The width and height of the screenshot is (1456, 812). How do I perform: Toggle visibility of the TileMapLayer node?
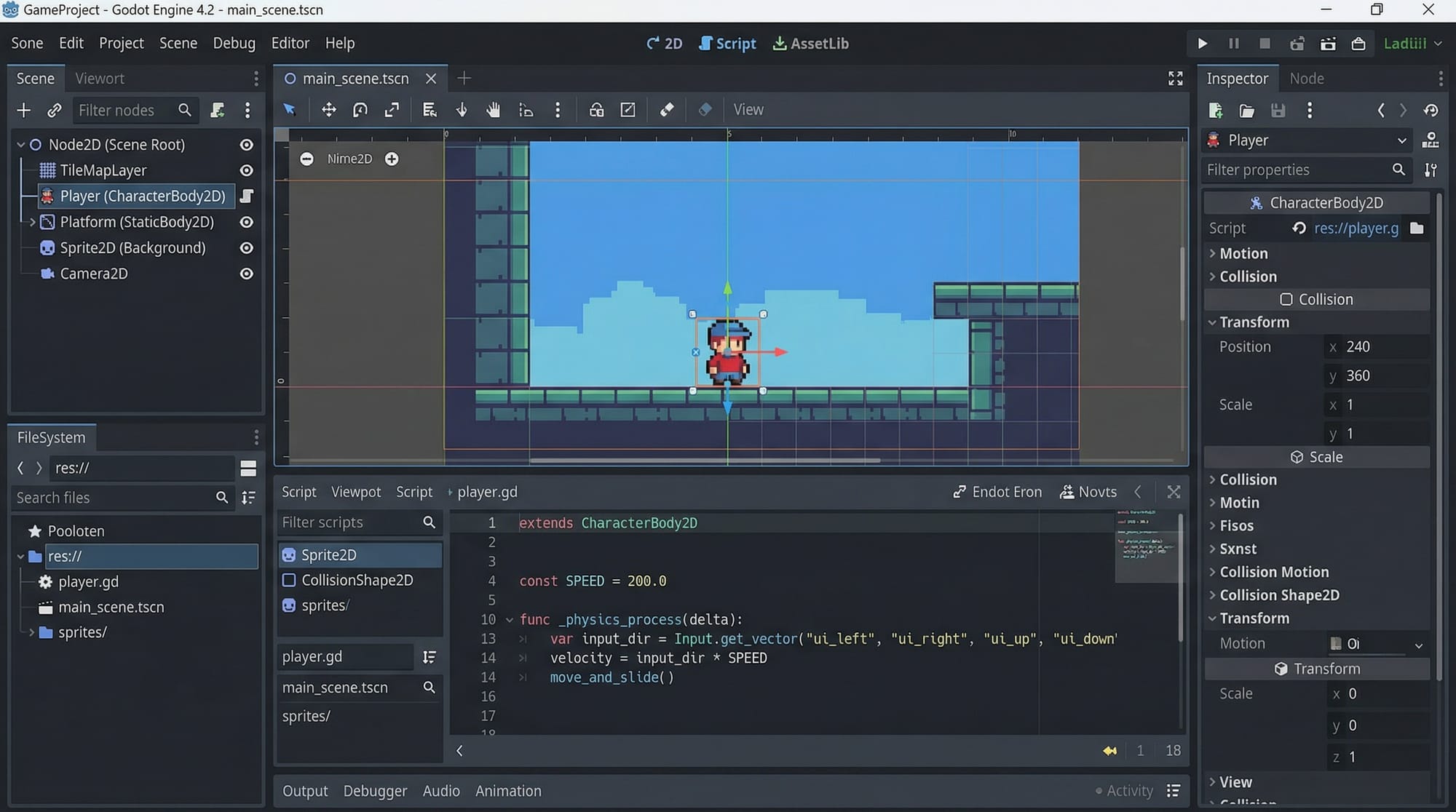pos(246,170)
